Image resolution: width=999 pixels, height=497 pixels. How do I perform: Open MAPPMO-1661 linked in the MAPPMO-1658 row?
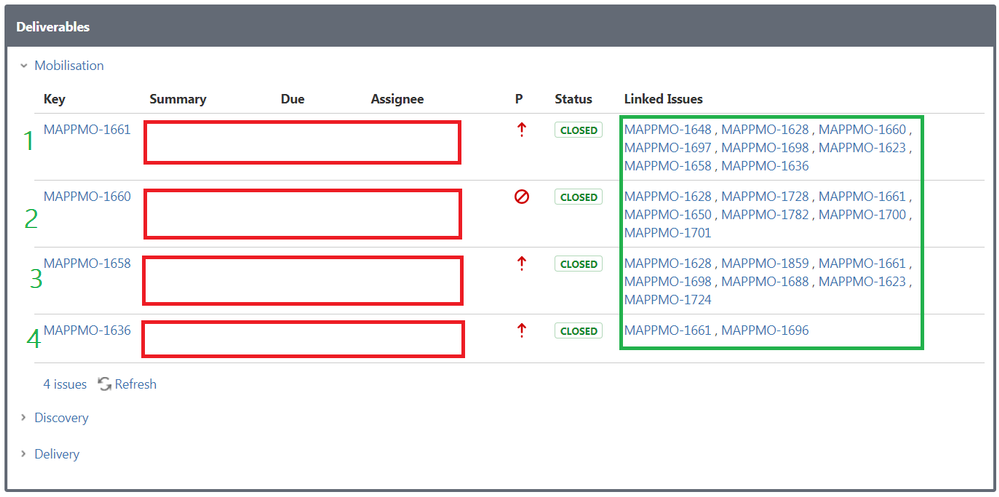(x=862, y=263)
